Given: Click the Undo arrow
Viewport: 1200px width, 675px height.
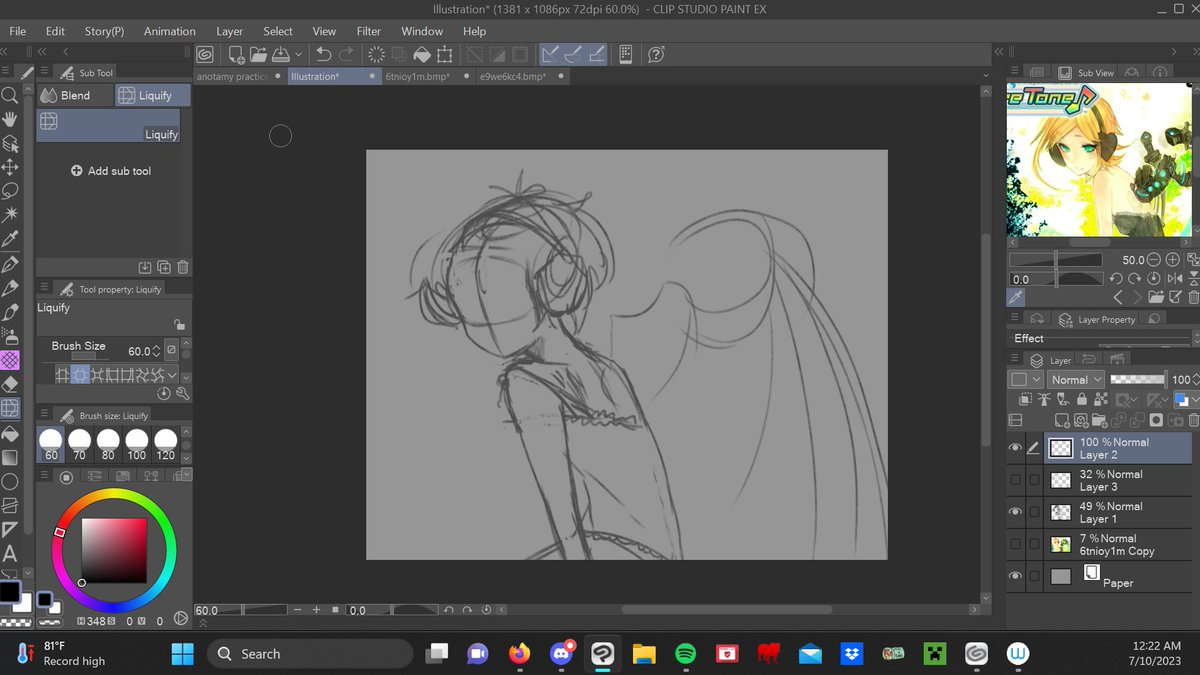Looking at the screenshot, I should tap(323, 54).
